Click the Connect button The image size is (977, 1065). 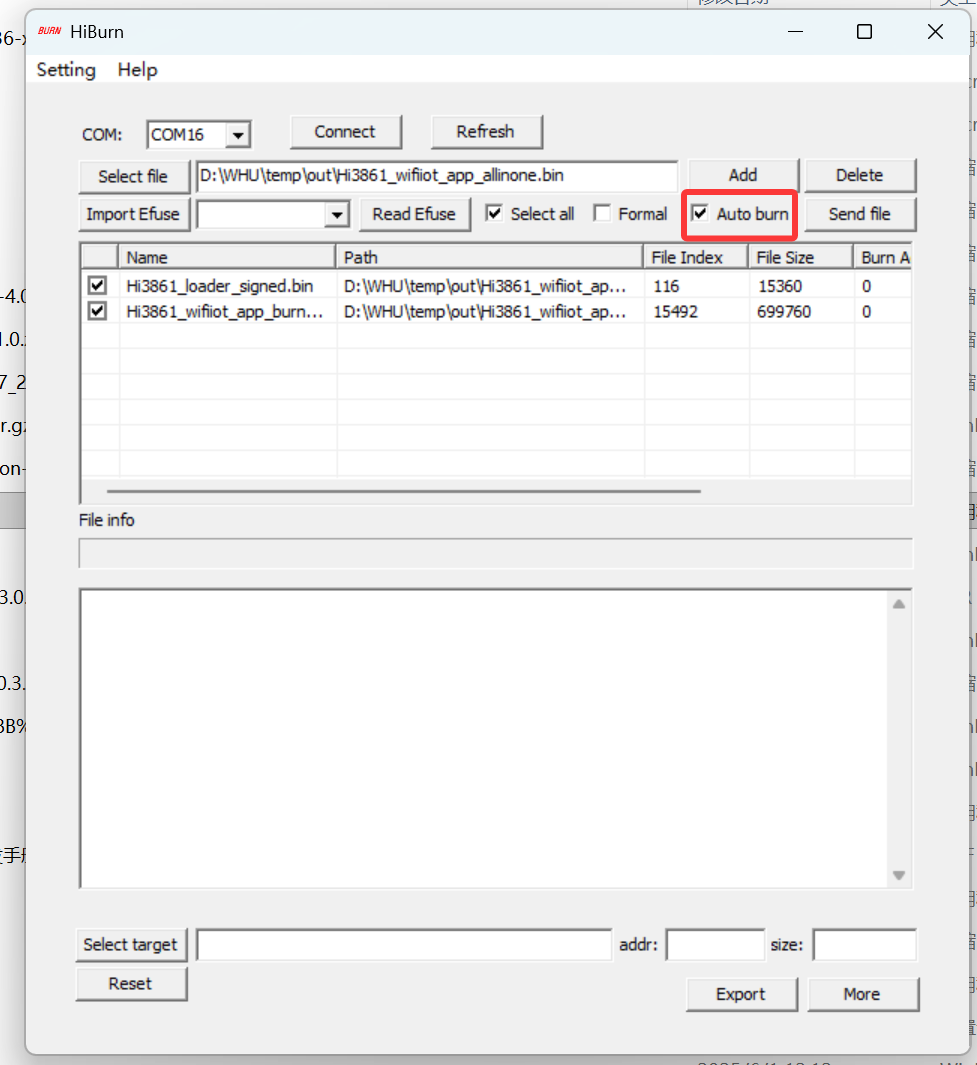click(345, 132)
